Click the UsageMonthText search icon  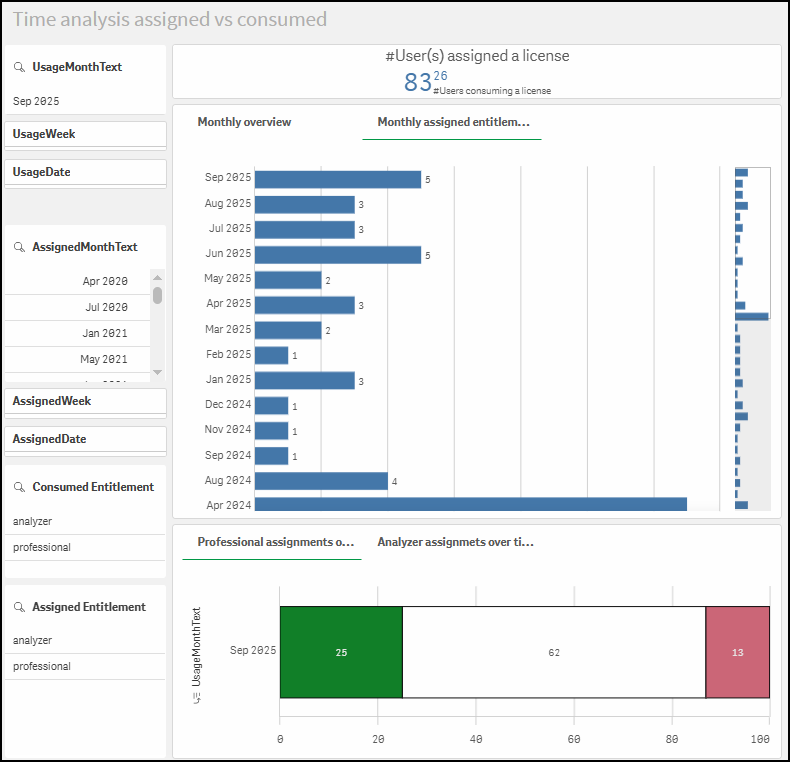point(19,67)
